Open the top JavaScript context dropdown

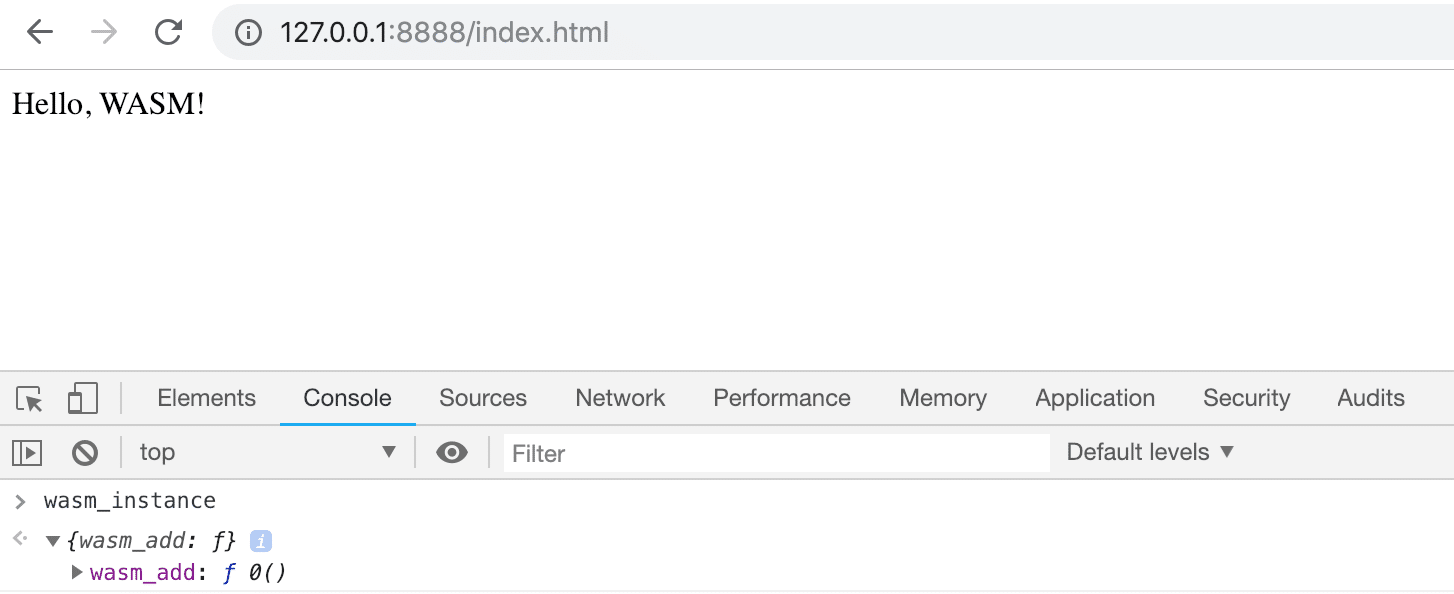(268, 452)
